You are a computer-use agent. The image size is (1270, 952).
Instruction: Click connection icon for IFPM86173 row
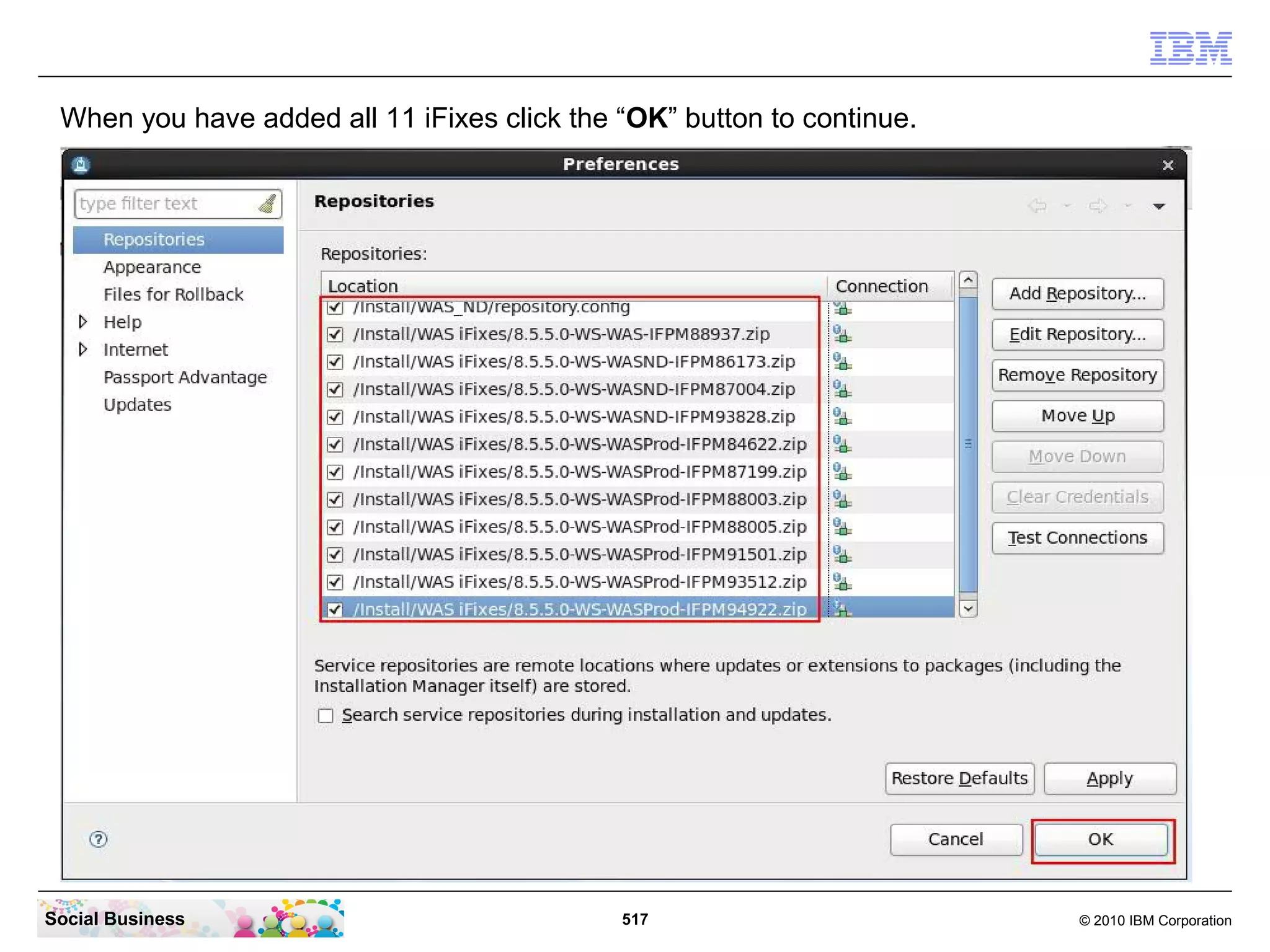(842, 361)
